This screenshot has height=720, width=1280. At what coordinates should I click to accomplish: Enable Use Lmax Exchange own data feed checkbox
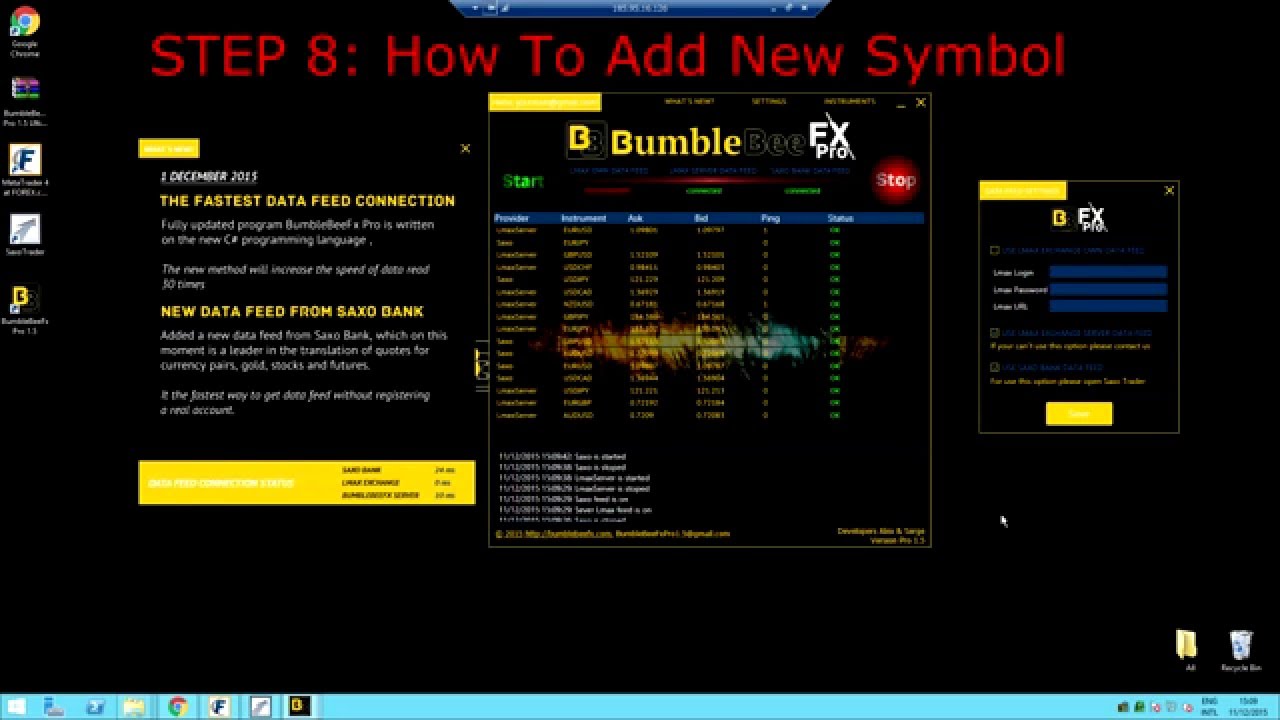[x=994, y=250]
